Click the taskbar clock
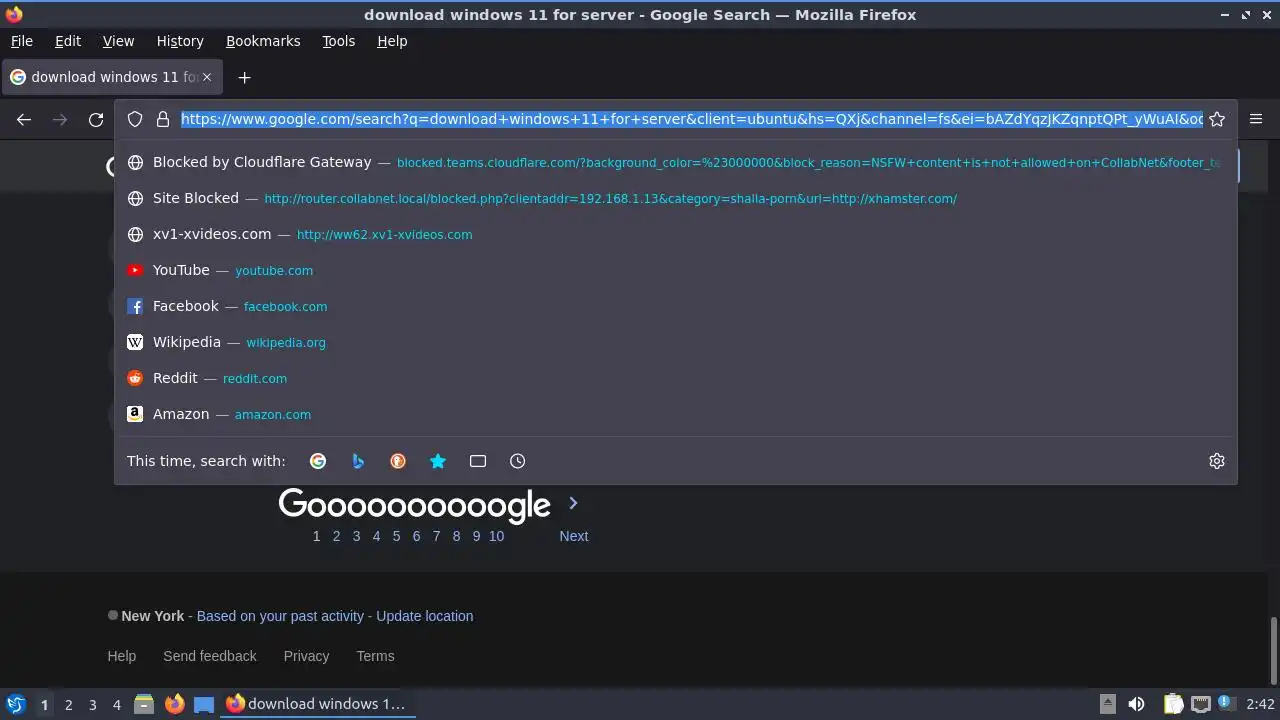 point(1261,704)
